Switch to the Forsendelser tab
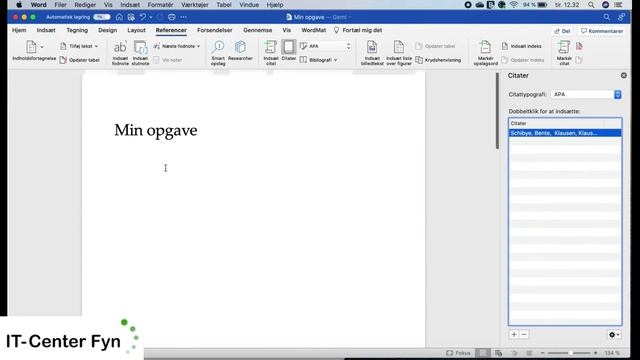This screenshot has height=360, width=640. (x=215, y=30)
